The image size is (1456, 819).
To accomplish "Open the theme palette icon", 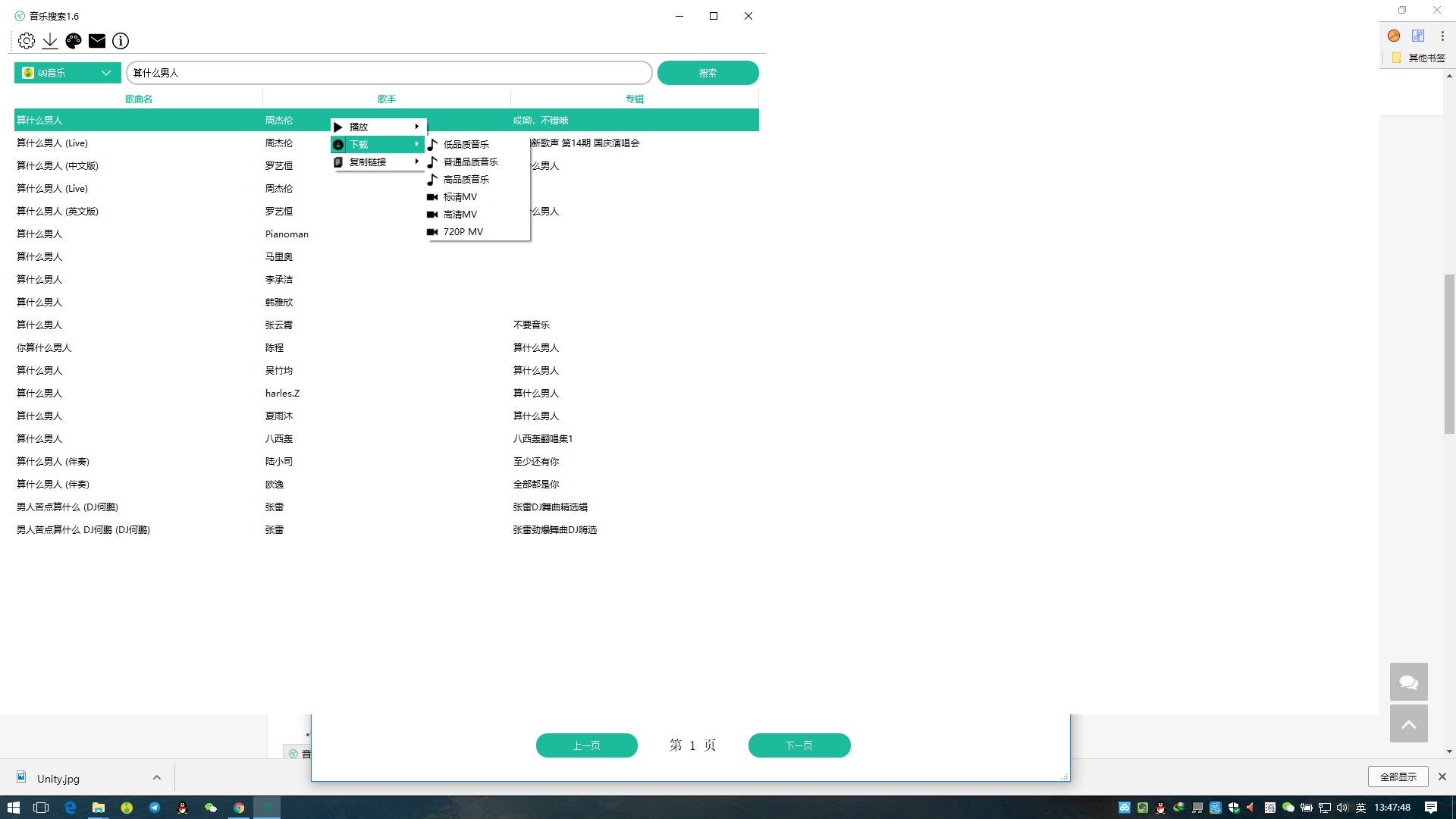I will pyautogui.click(x=74, y=41).
